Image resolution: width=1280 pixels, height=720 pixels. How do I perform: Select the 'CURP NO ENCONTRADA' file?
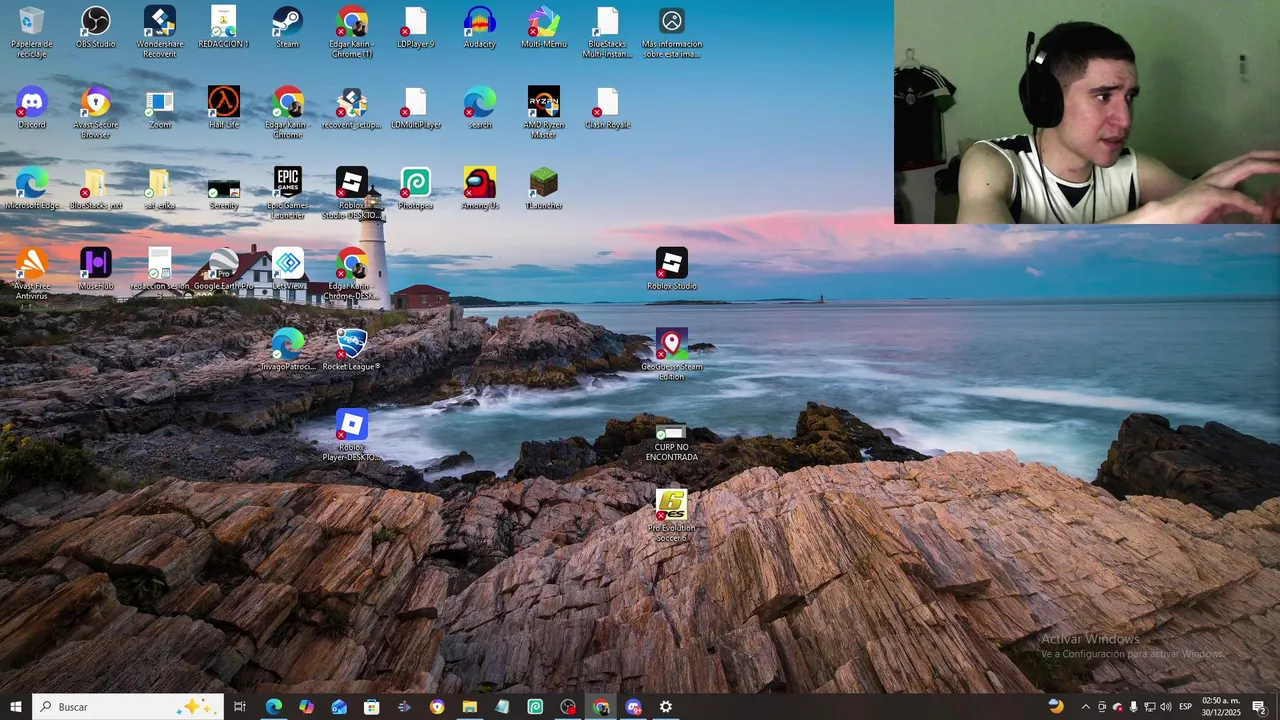coord(672,443)
